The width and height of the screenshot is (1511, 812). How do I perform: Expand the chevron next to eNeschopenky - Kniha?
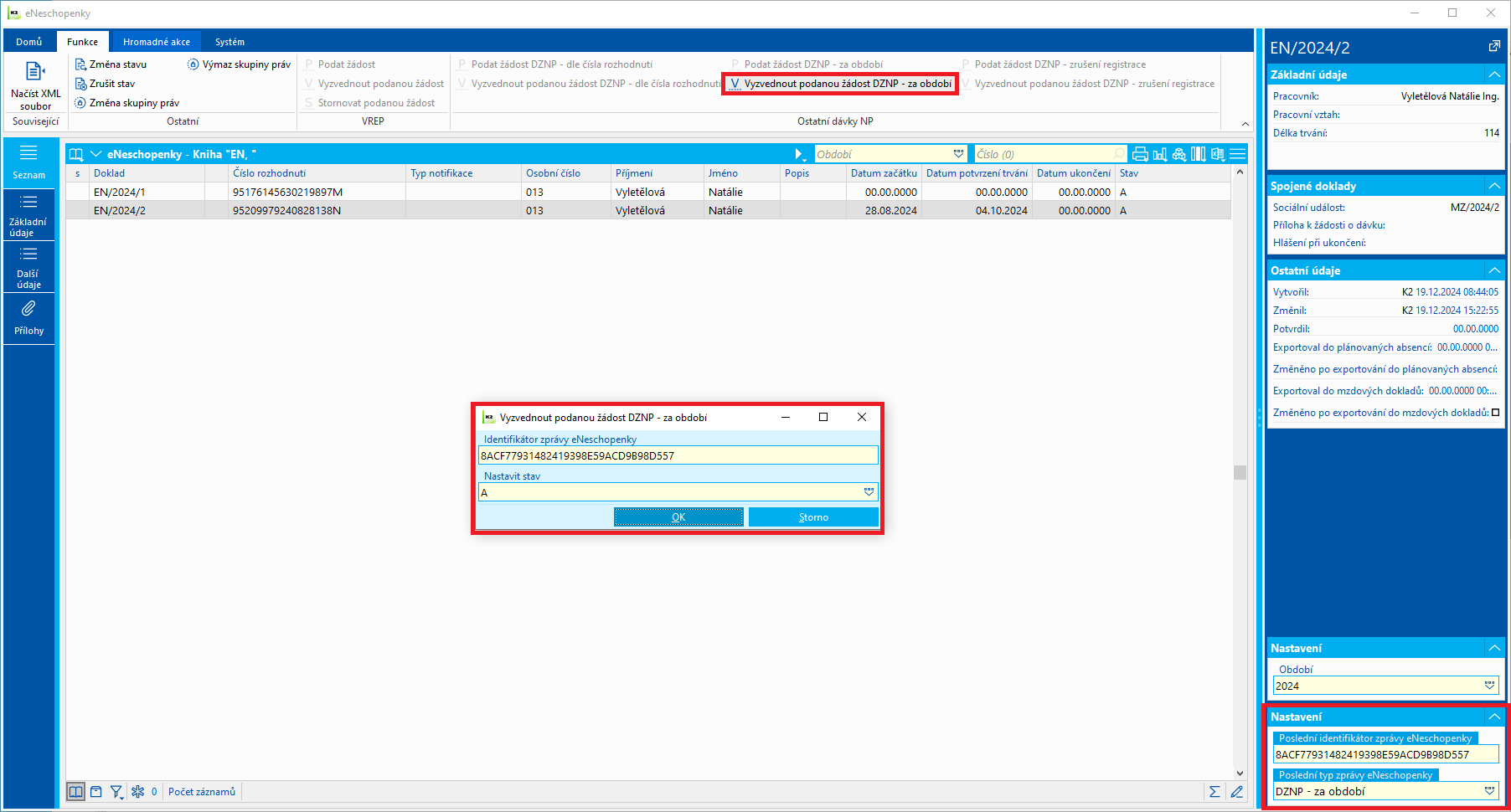click(95, 154)
